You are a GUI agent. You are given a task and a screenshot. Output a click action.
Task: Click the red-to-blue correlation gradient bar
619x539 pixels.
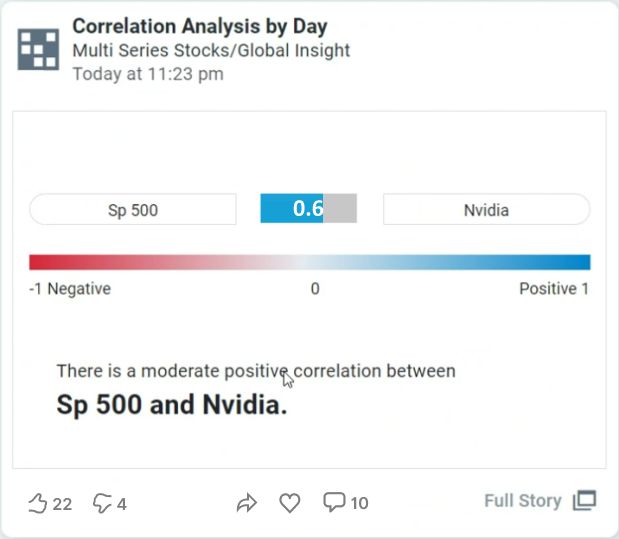[309, 263]
